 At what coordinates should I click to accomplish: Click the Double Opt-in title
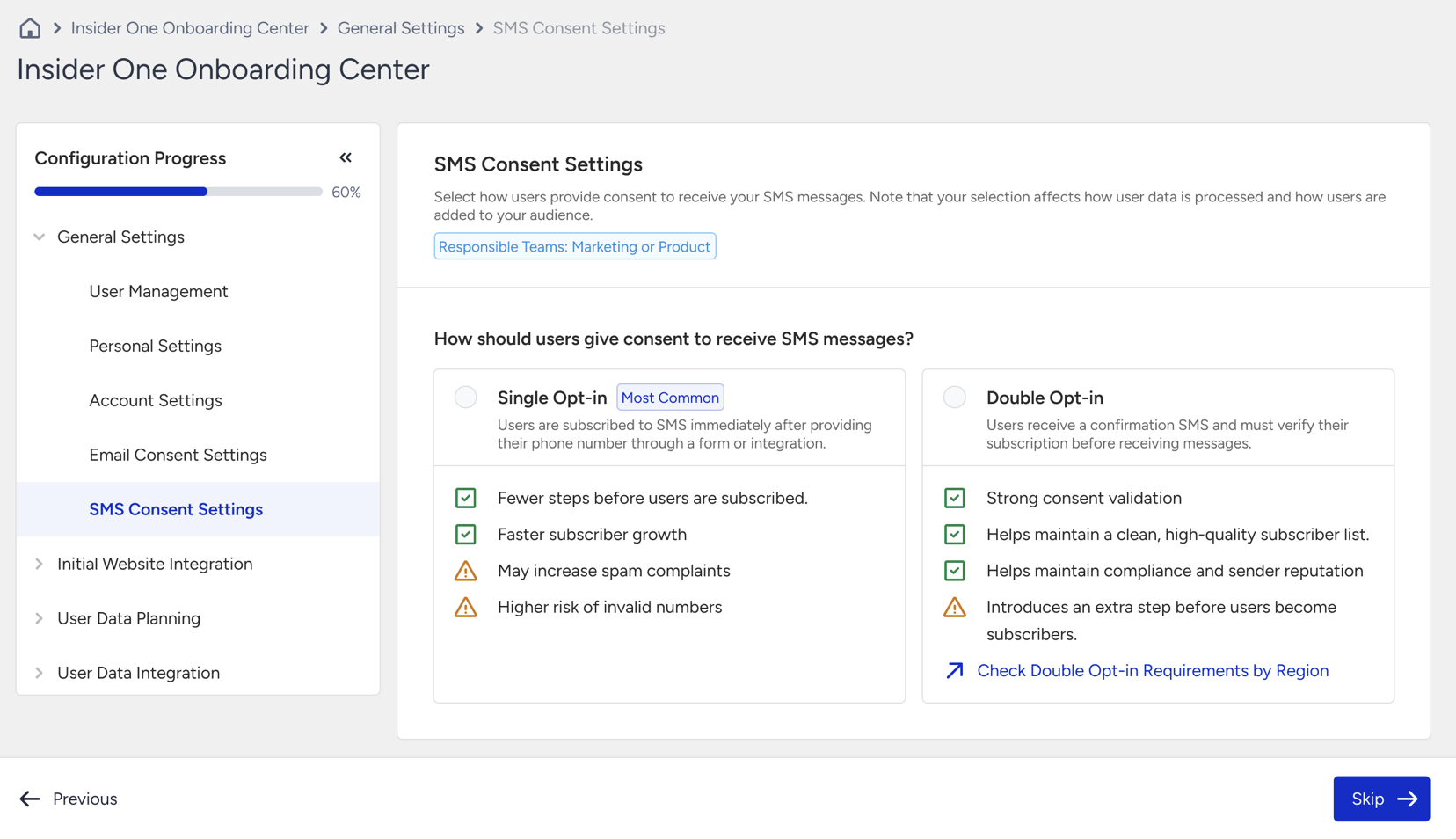click(1045, 398)
